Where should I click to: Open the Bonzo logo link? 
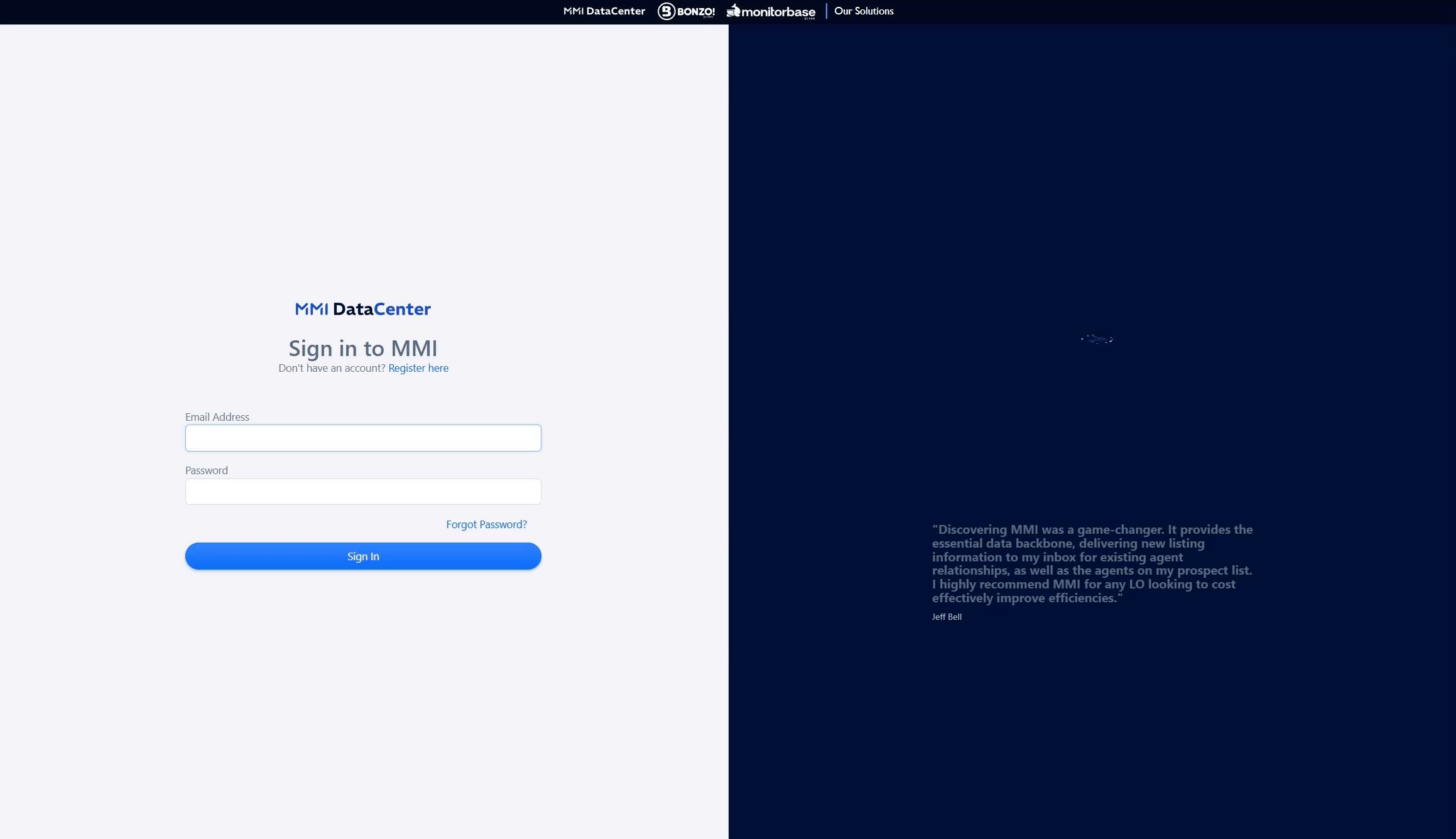pos(686,11)
